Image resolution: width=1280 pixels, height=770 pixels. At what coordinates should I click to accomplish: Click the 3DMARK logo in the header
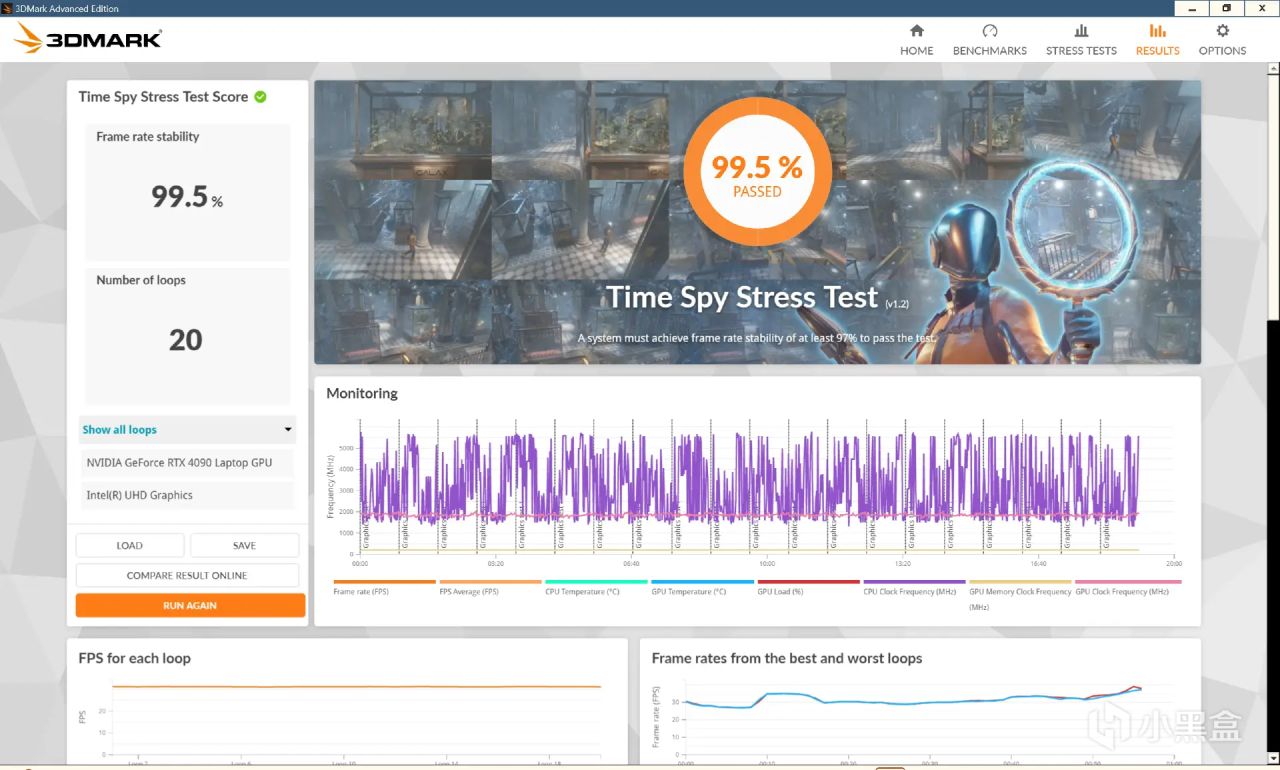pos(89,39)
